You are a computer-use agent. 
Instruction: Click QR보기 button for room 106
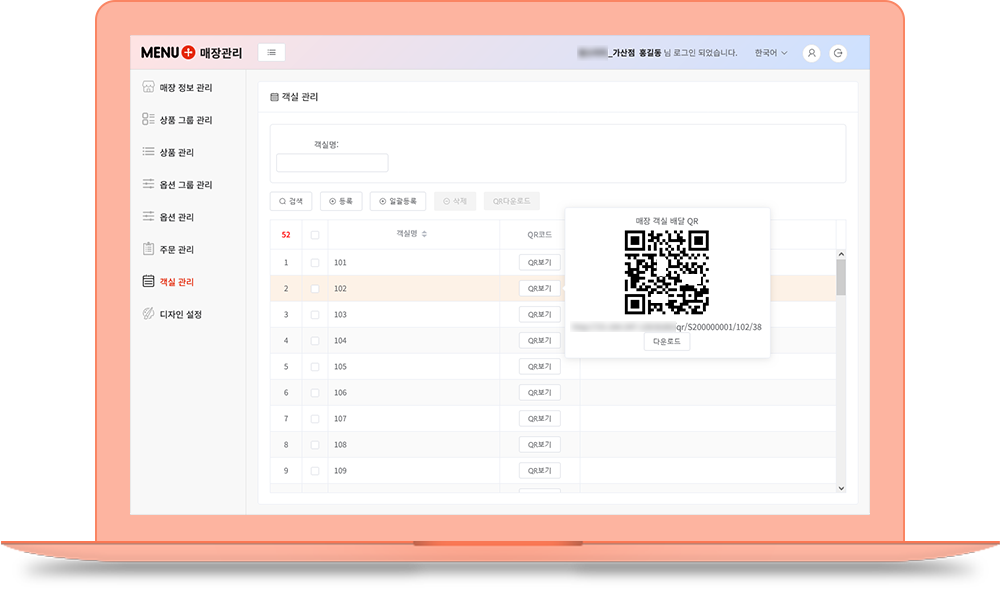tap(540, 393)
